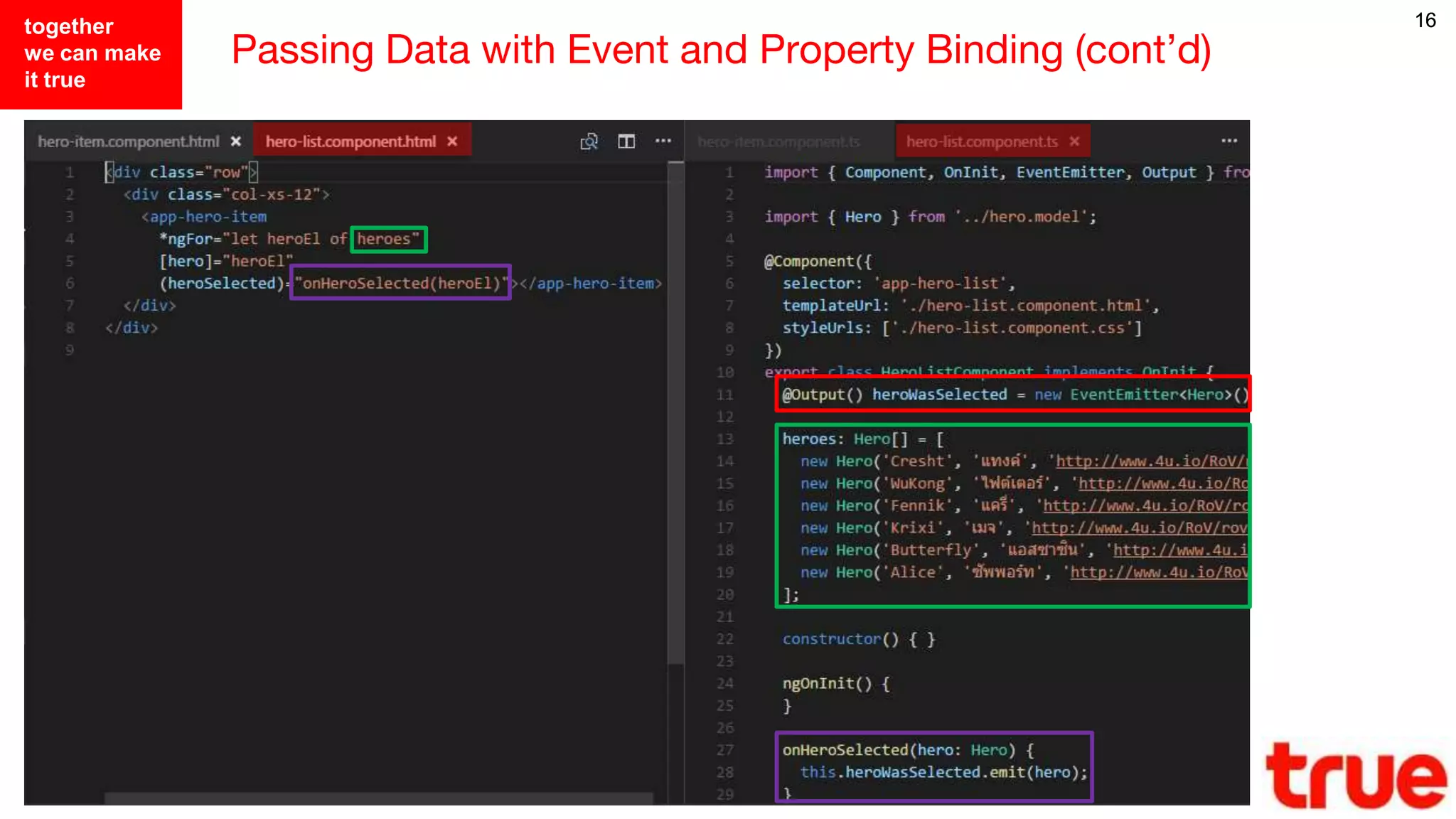Click the closing </app-hero-item> tag
Viewport: 1456px width, 819px height.
[x=591, y=283]
